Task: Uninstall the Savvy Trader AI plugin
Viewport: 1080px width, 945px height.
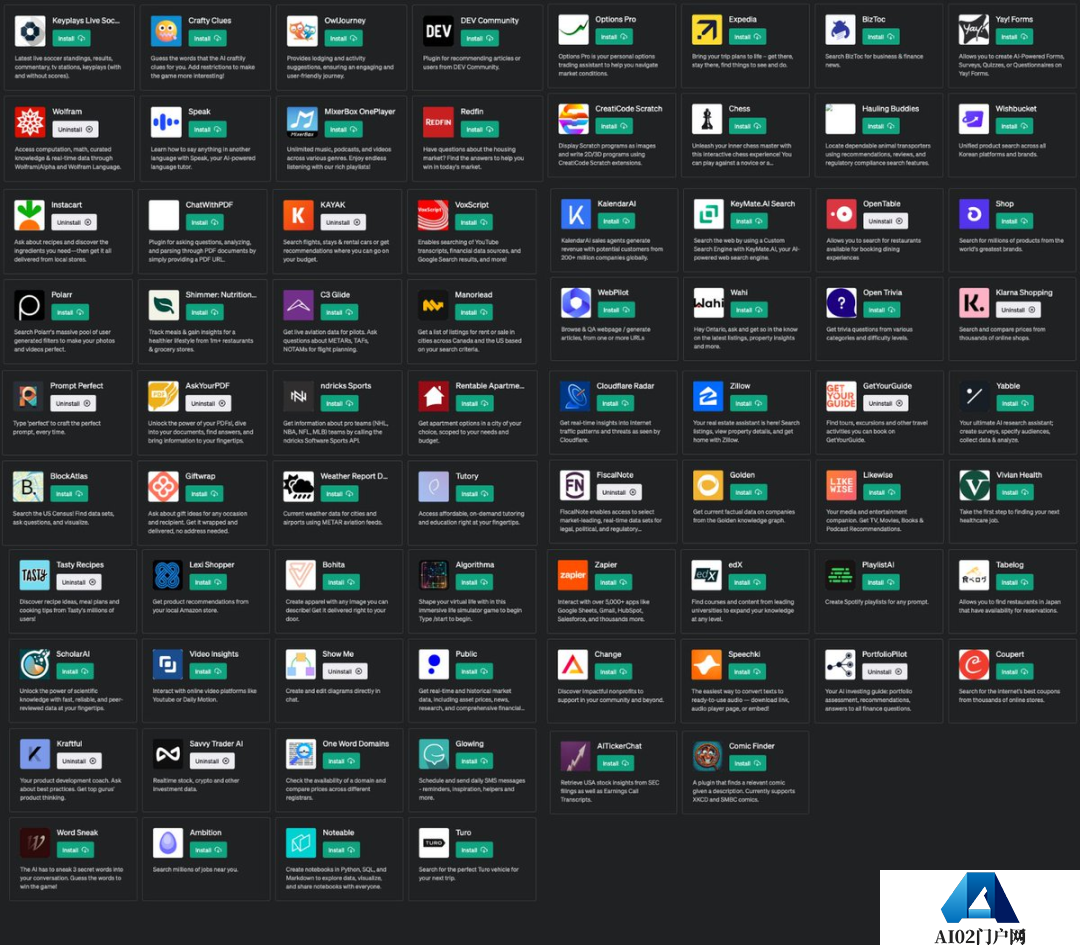Action: click(x=211, y=761)
